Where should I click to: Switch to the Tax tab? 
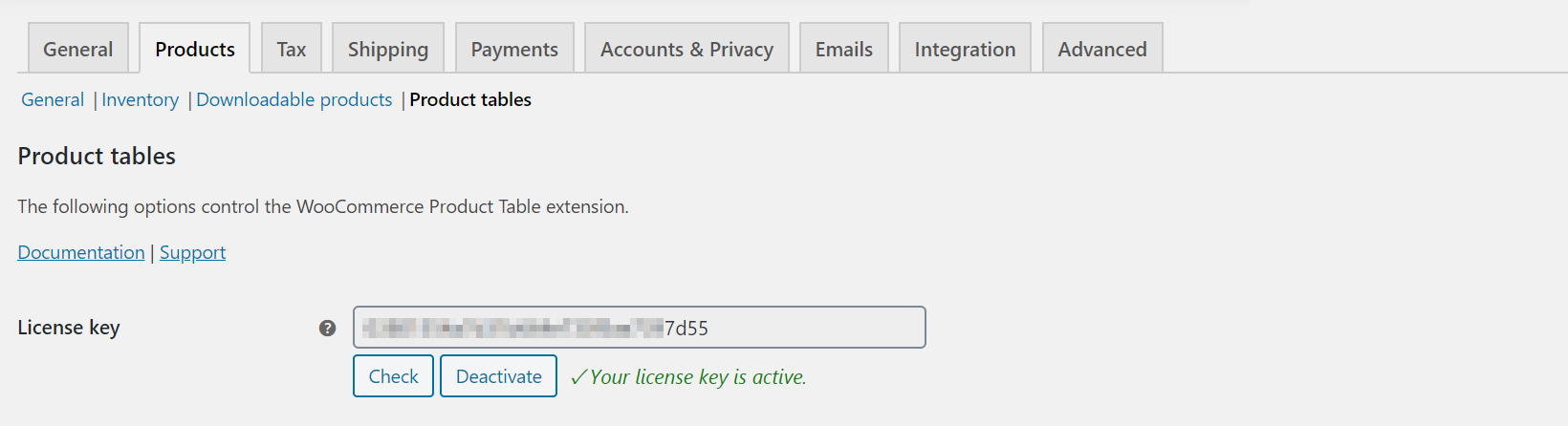tap(292, 49)
